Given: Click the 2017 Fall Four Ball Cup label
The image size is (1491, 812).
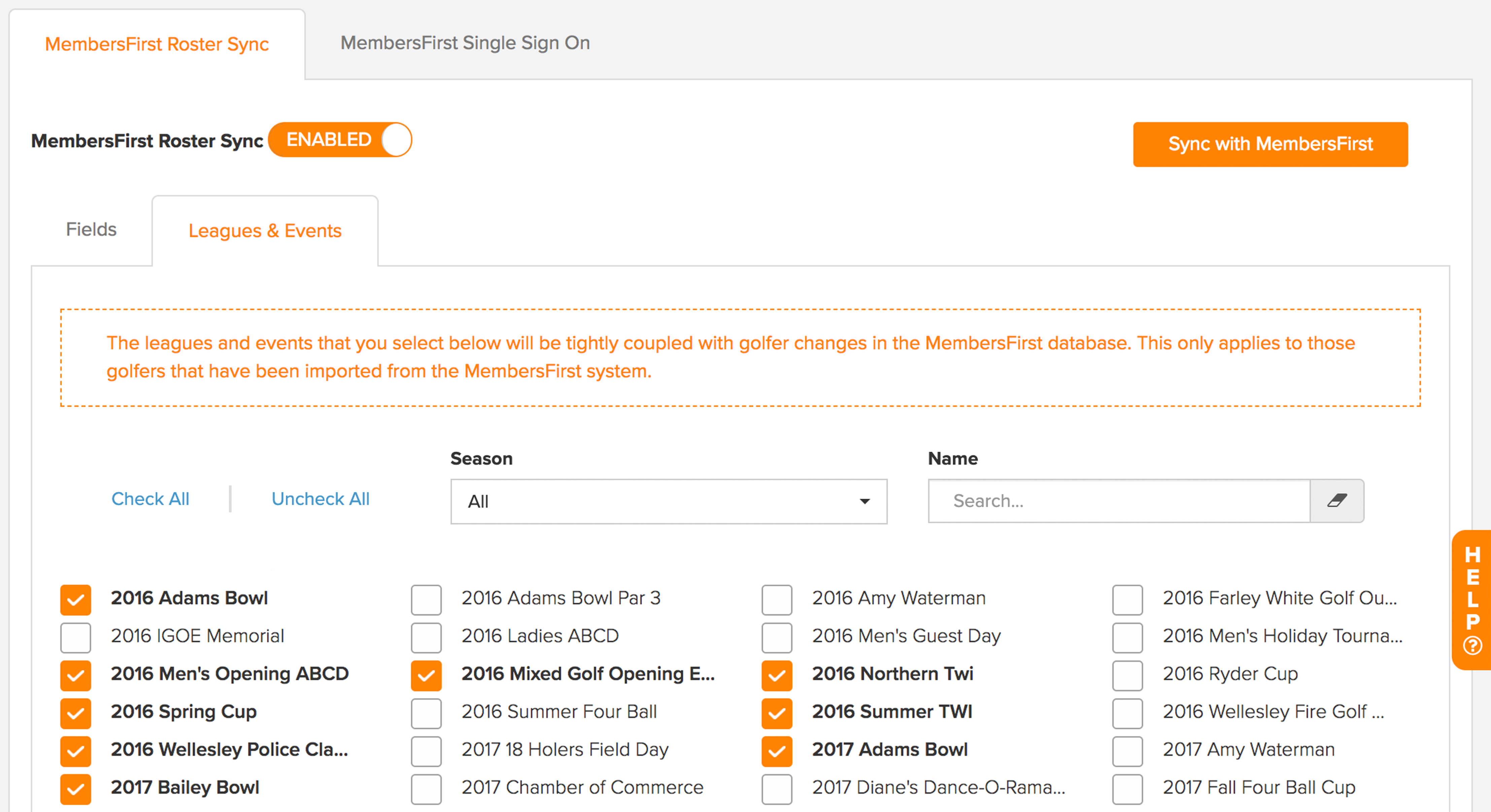Looking at the screenshot, I should tap(1259, 787).
